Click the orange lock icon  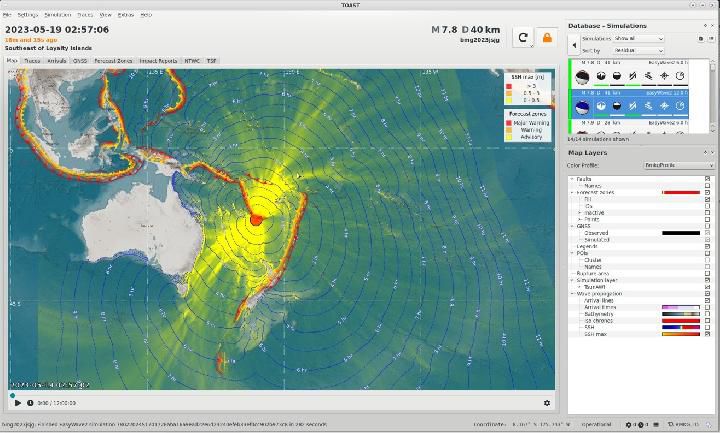click(547, 37)
